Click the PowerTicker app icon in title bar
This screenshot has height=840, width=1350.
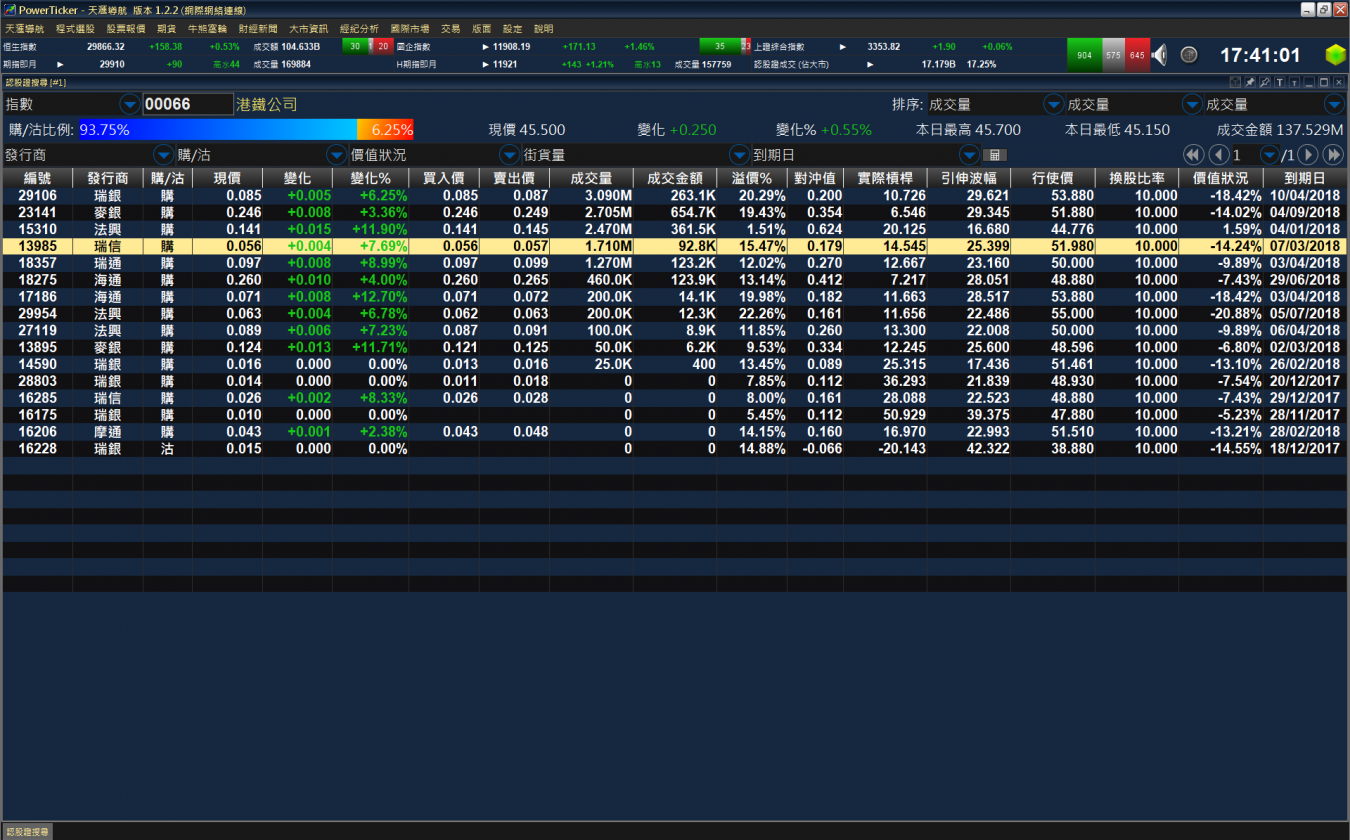pos(10,9)
